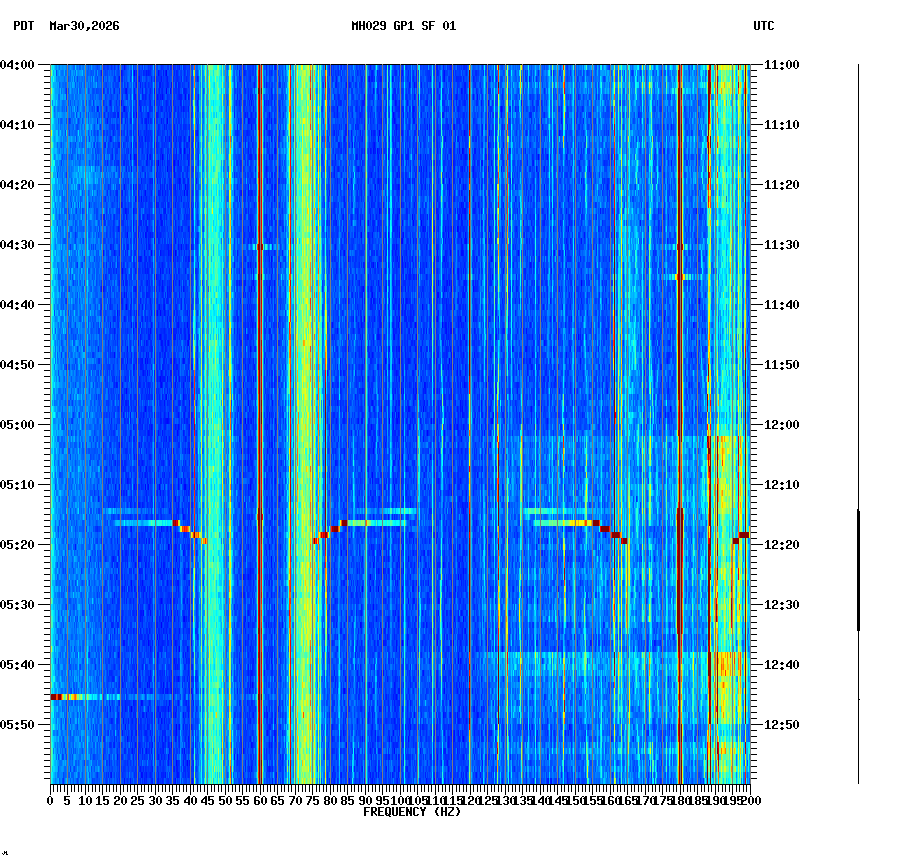Click the 05:00 PDT tick label

[20, 424]
